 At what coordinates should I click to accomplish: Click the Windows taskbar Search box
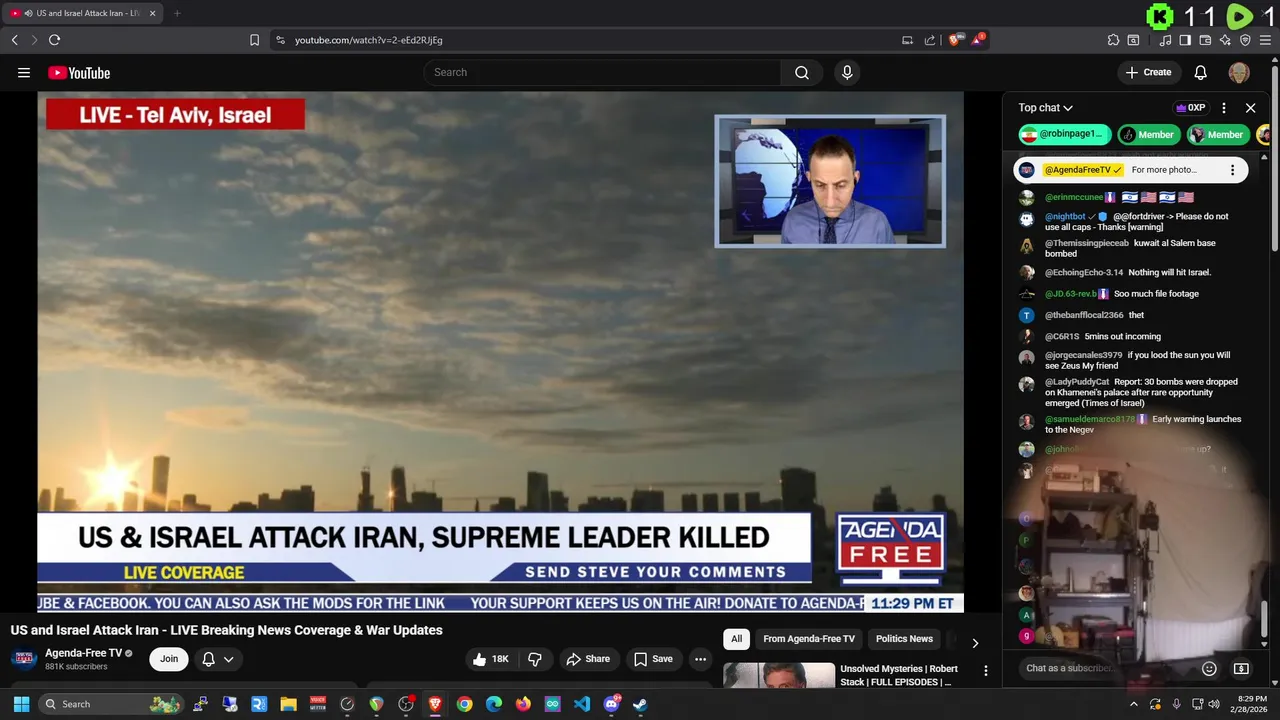point(111,704)
